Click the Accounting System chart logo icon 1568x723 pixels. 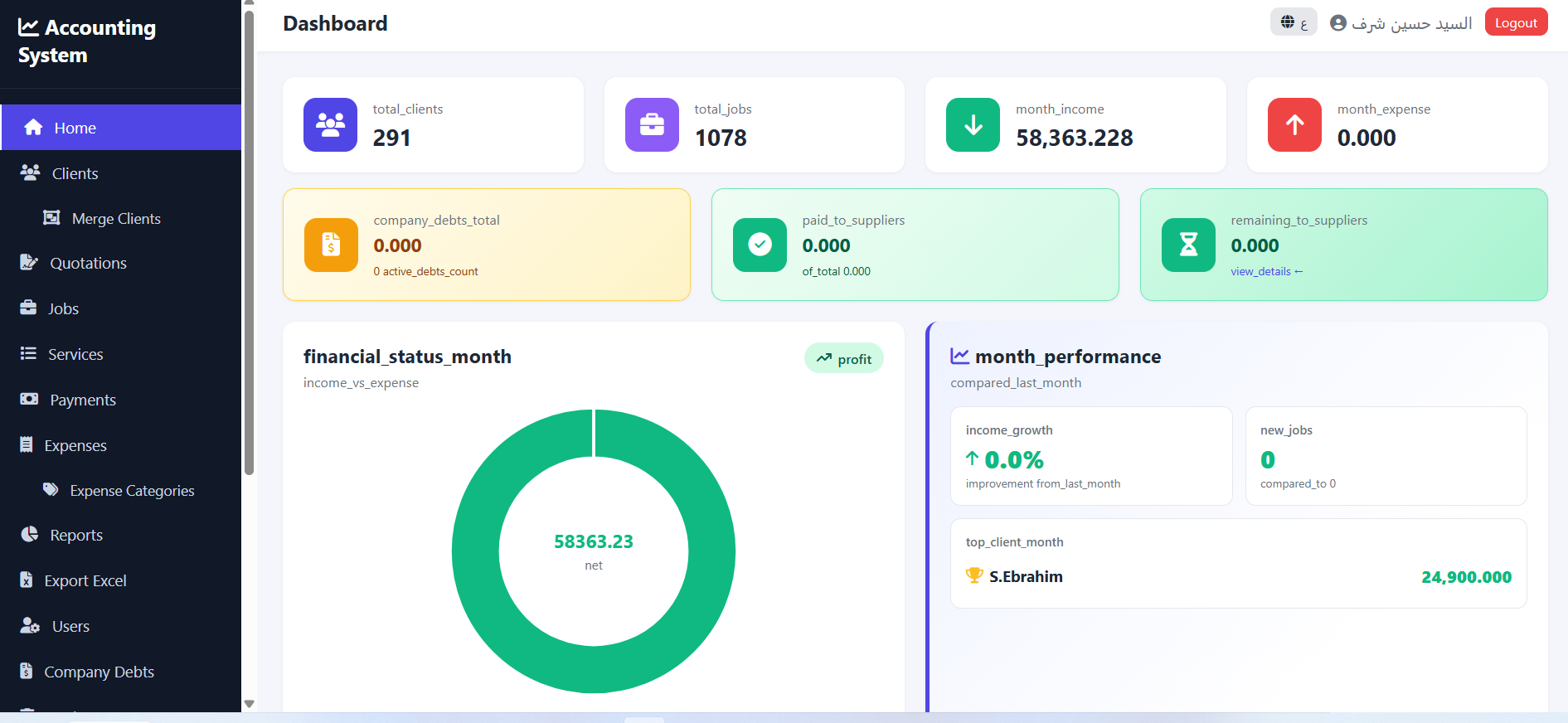click(28, 27)
